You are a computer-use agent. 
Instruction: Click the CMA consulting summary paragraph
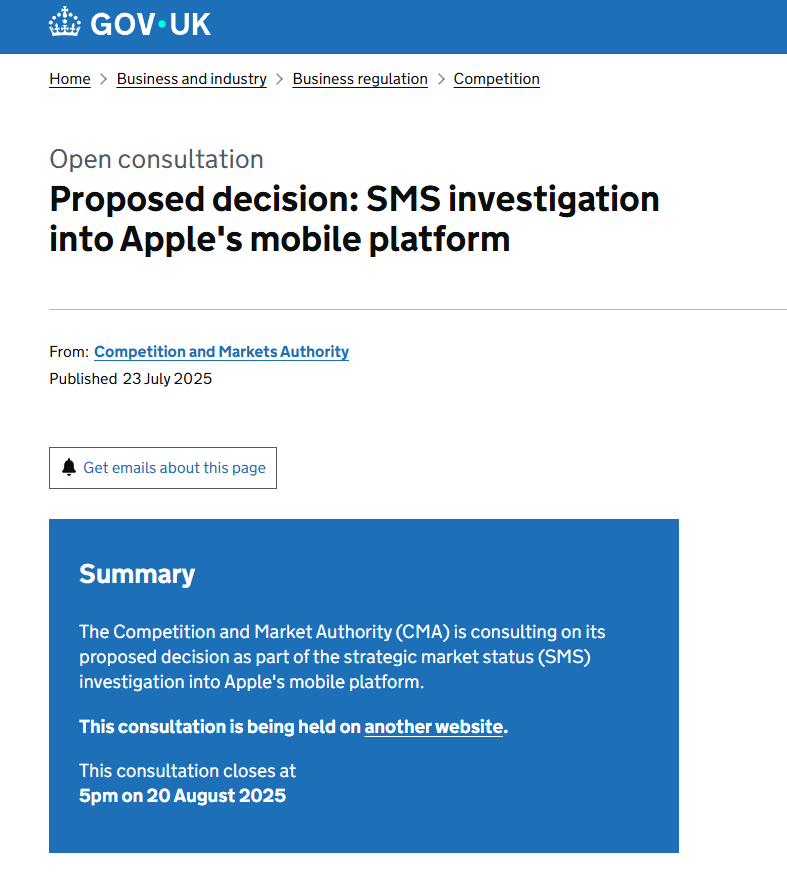tap(342, 657)
